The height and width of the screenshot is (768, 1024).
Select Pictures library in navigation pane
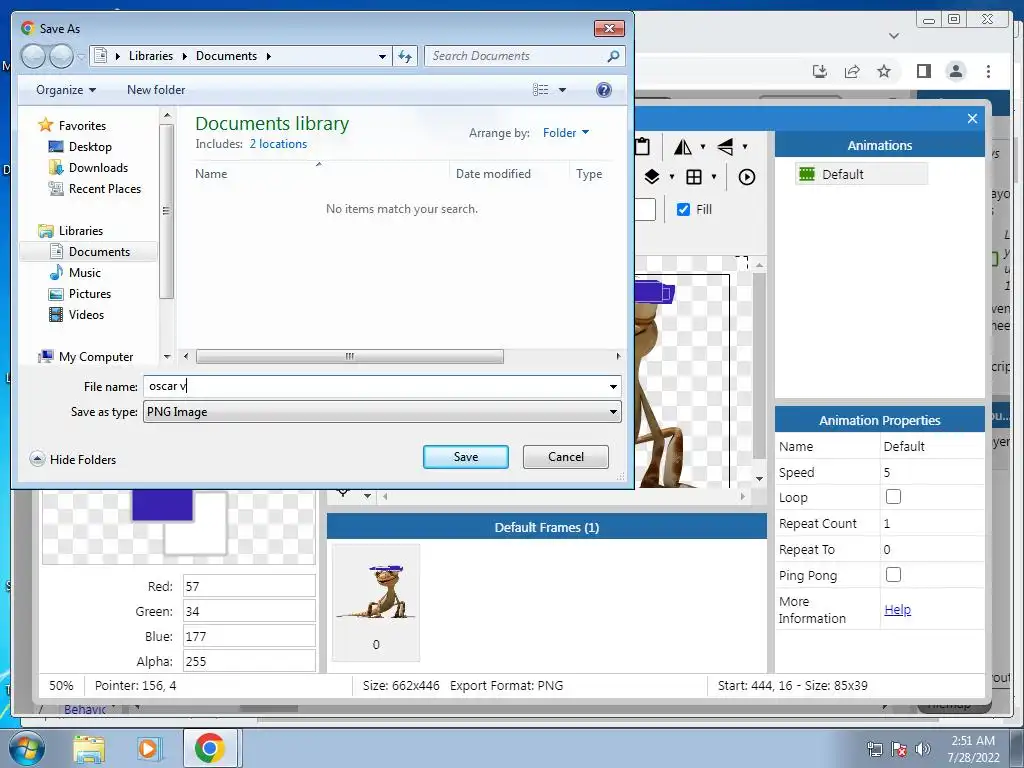pyautogui.click(x=89, y=294)
